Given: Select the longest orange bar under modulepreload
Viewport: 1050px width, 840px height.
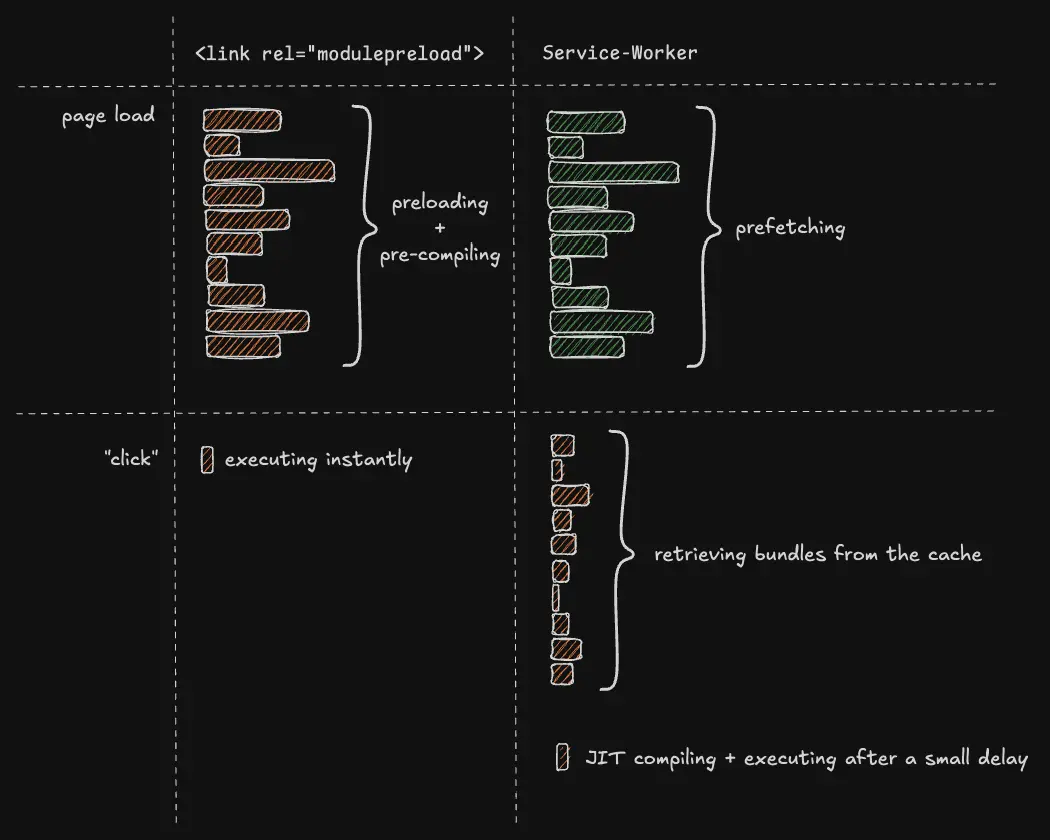Looking at the screenshot, I should click(269, 171).
